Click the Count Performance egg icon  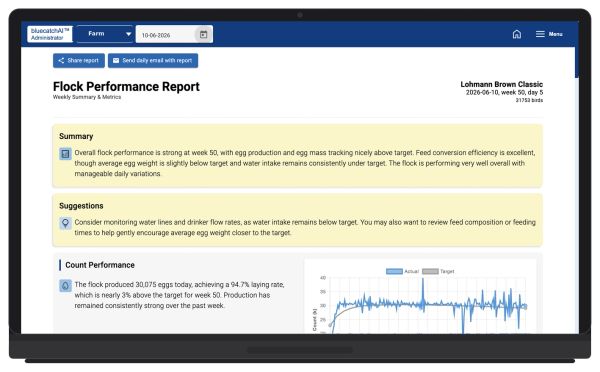(x=65, y=286)
